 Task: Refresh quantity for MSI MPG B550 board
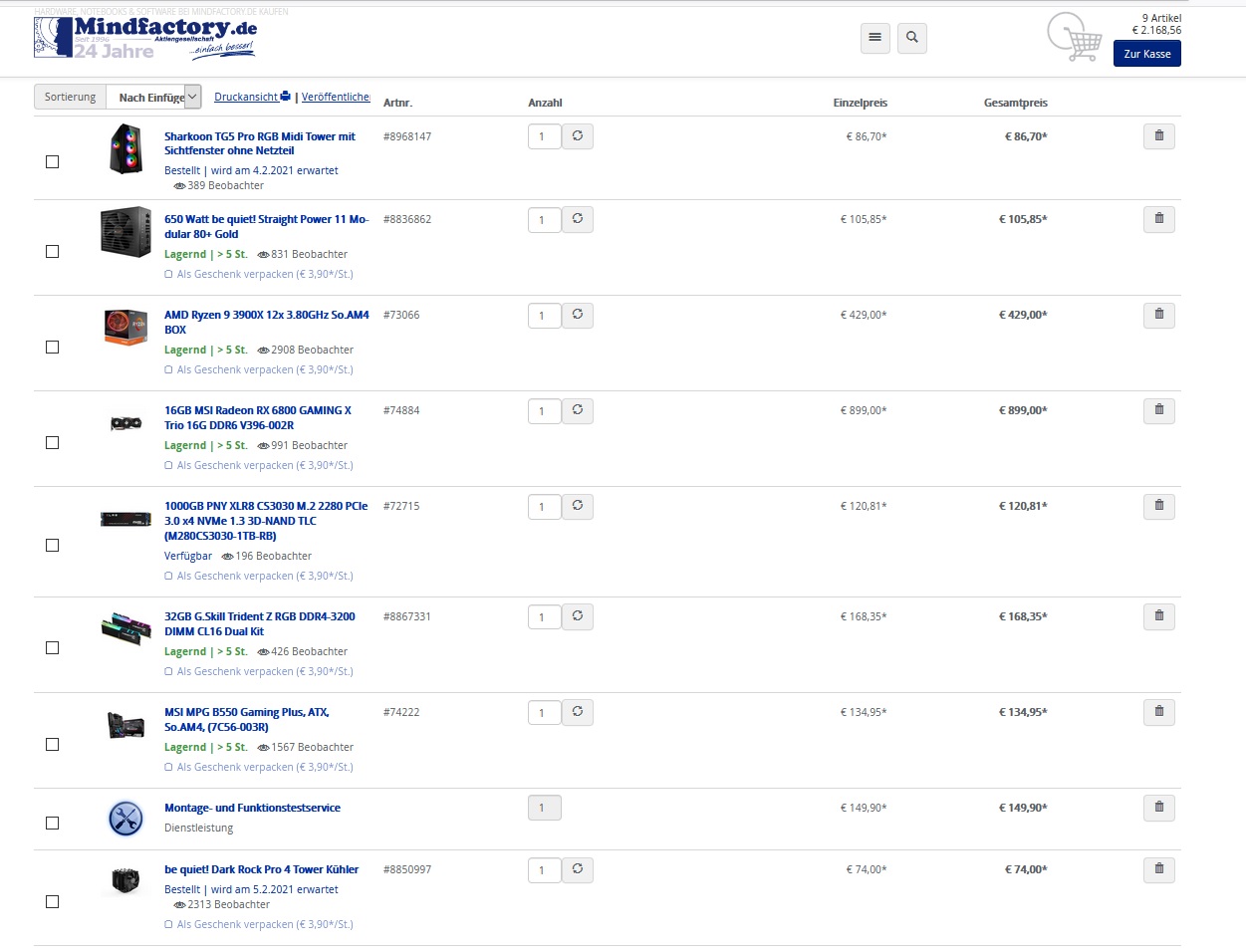pyautogui.click(x=578, y=712)
